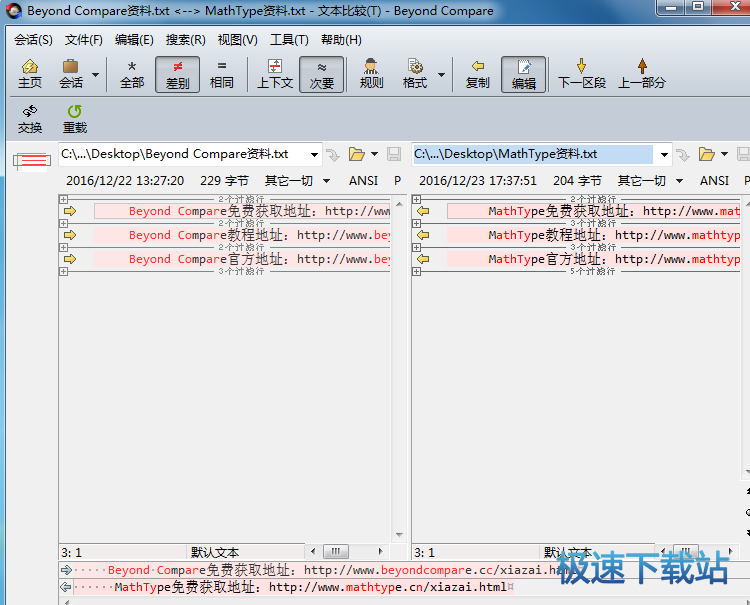This screenshot has height=605, width=750.
Task: Copy Beyond Compare官方地址 line to right
Action: pos(70,259)
